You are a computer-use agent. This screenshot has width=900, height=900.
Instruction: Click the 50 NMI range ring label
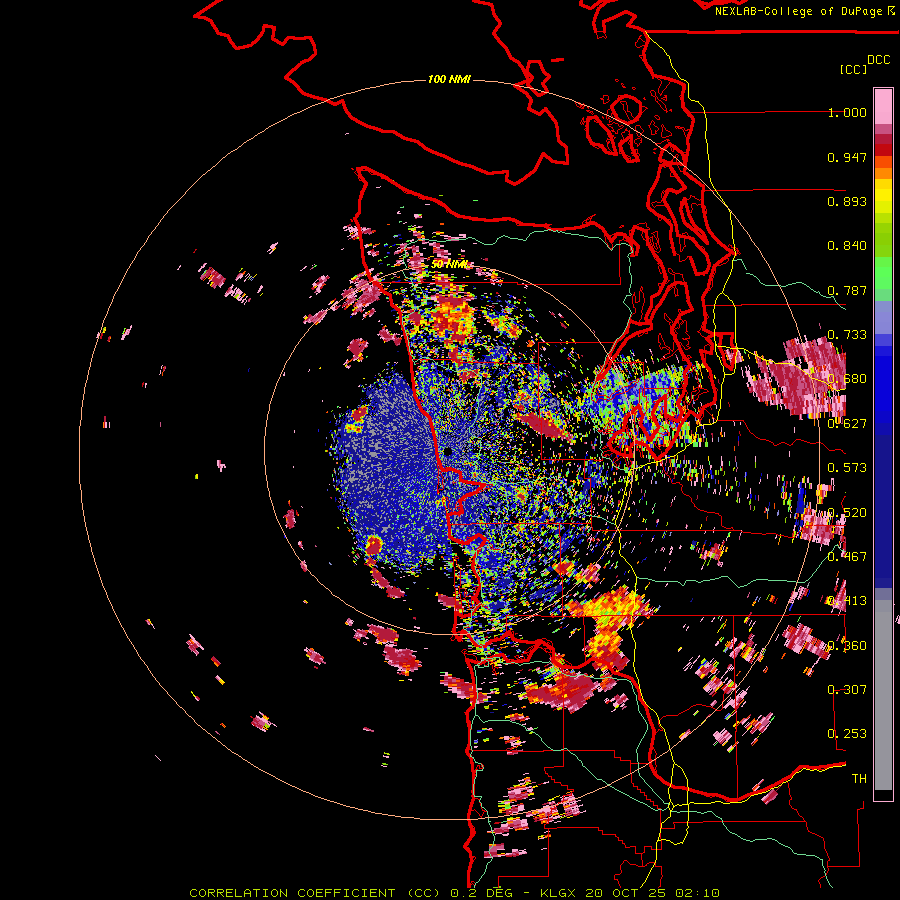click(450, 264)
